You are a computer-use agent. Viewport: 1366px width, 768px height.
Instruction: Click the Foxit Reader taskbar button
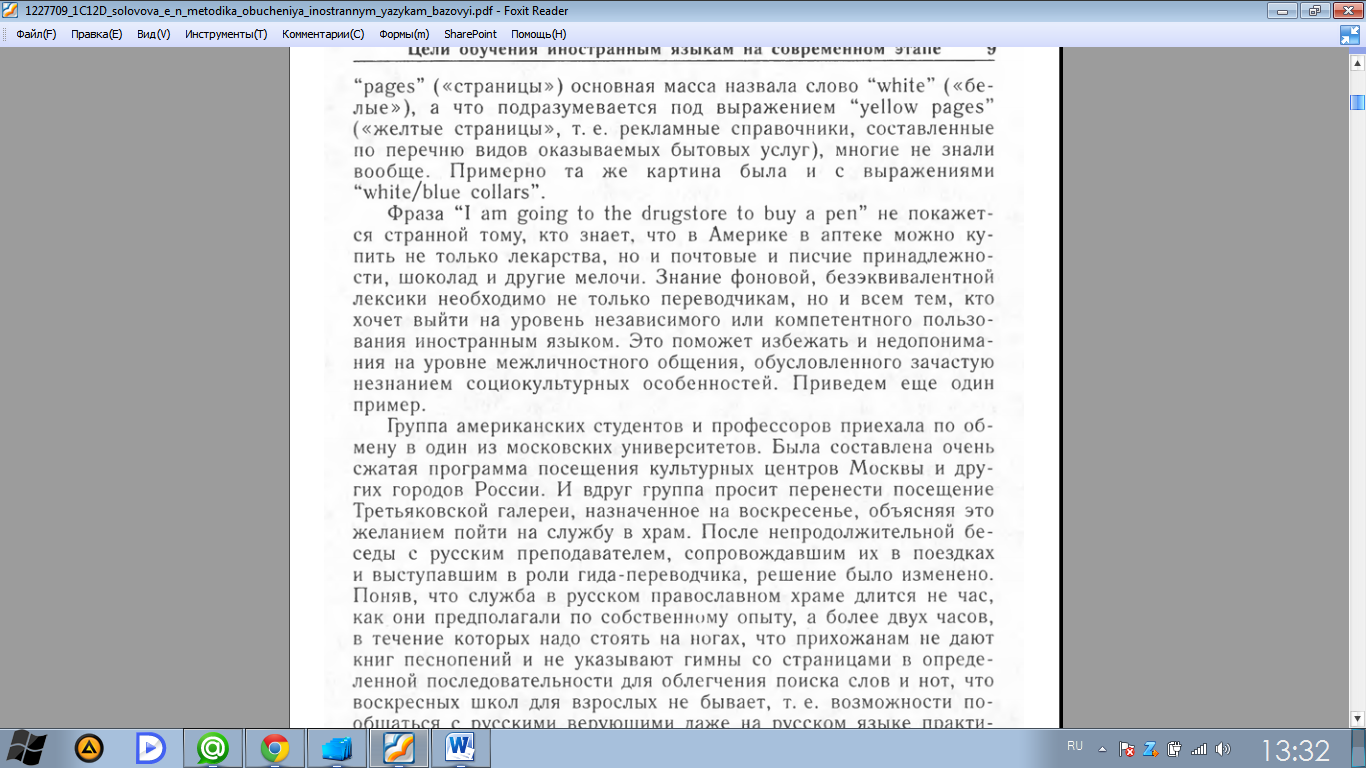tap(399, 748)
